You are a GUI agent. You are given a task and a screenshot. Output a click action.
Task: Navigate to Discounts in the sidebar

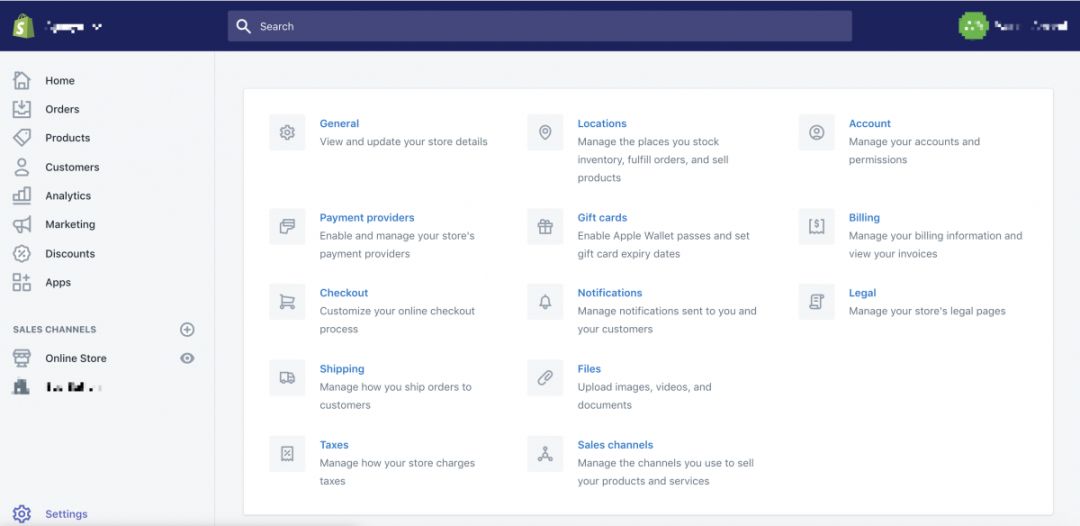click(70, 254)
